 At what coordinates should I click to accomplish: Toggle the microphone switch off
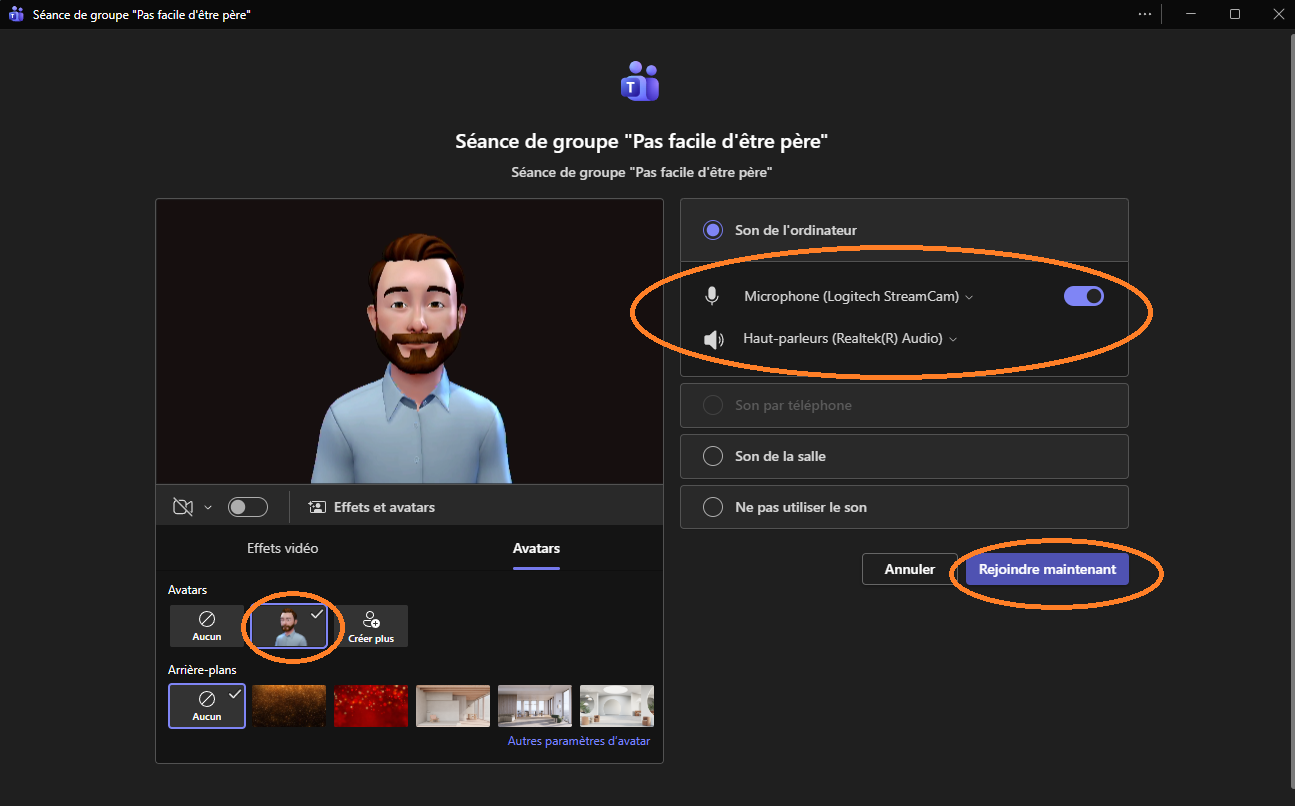pos(1083,296)
